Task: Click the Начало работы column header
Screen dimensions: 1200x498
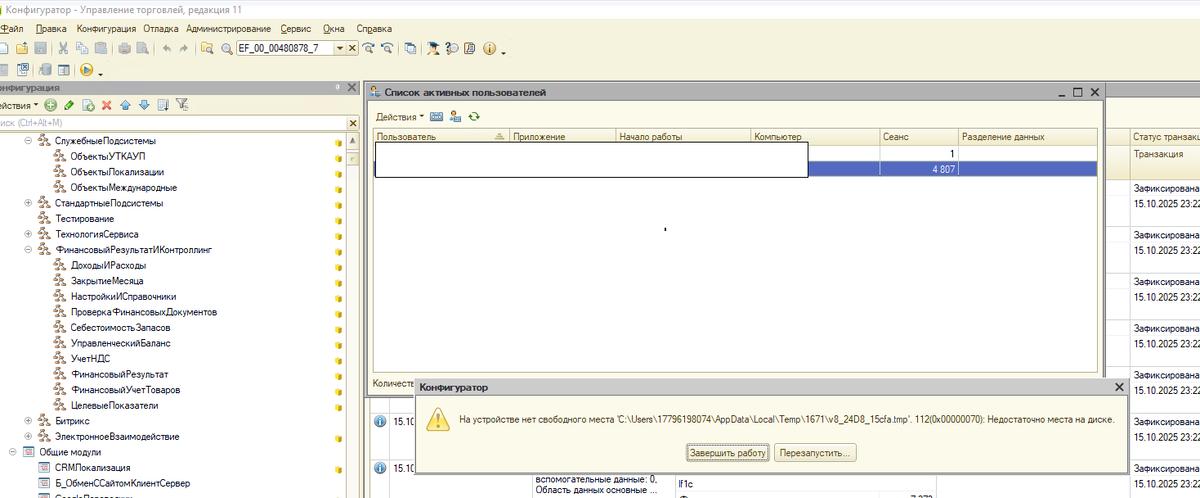Action: coord(683,136)
